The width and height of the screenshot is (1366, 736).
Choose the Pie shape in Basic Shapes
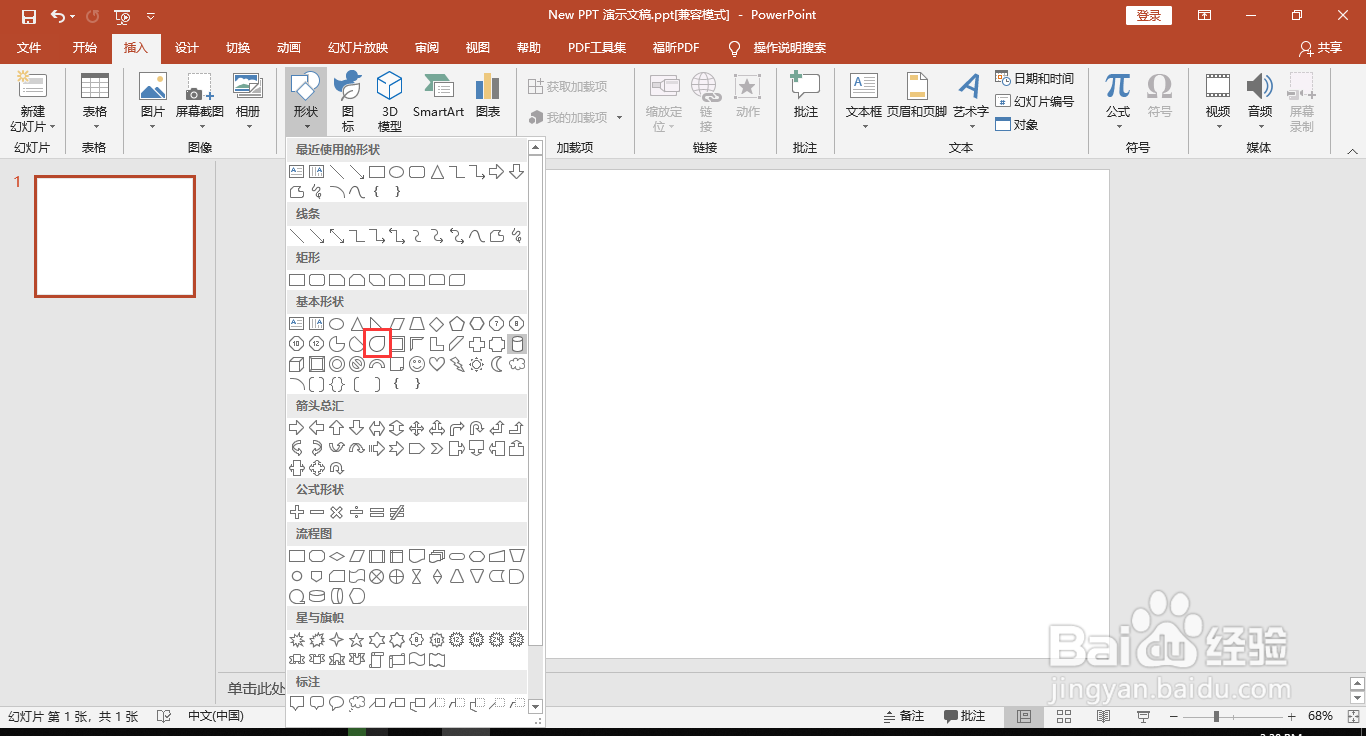tap(337, 344)
